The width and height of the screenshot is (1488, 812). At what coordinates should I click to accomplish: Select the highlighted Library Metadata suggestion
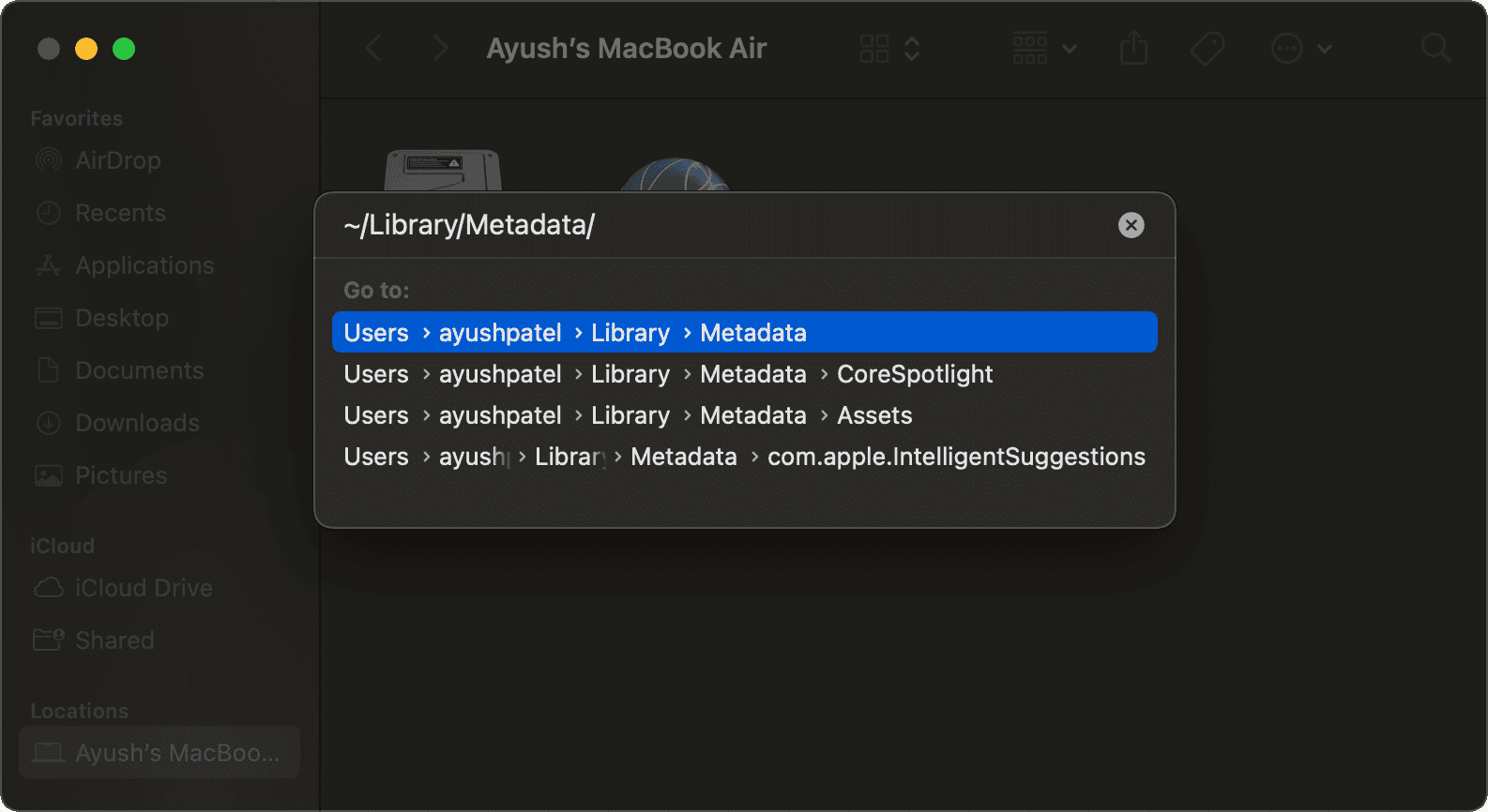[744, 333]
